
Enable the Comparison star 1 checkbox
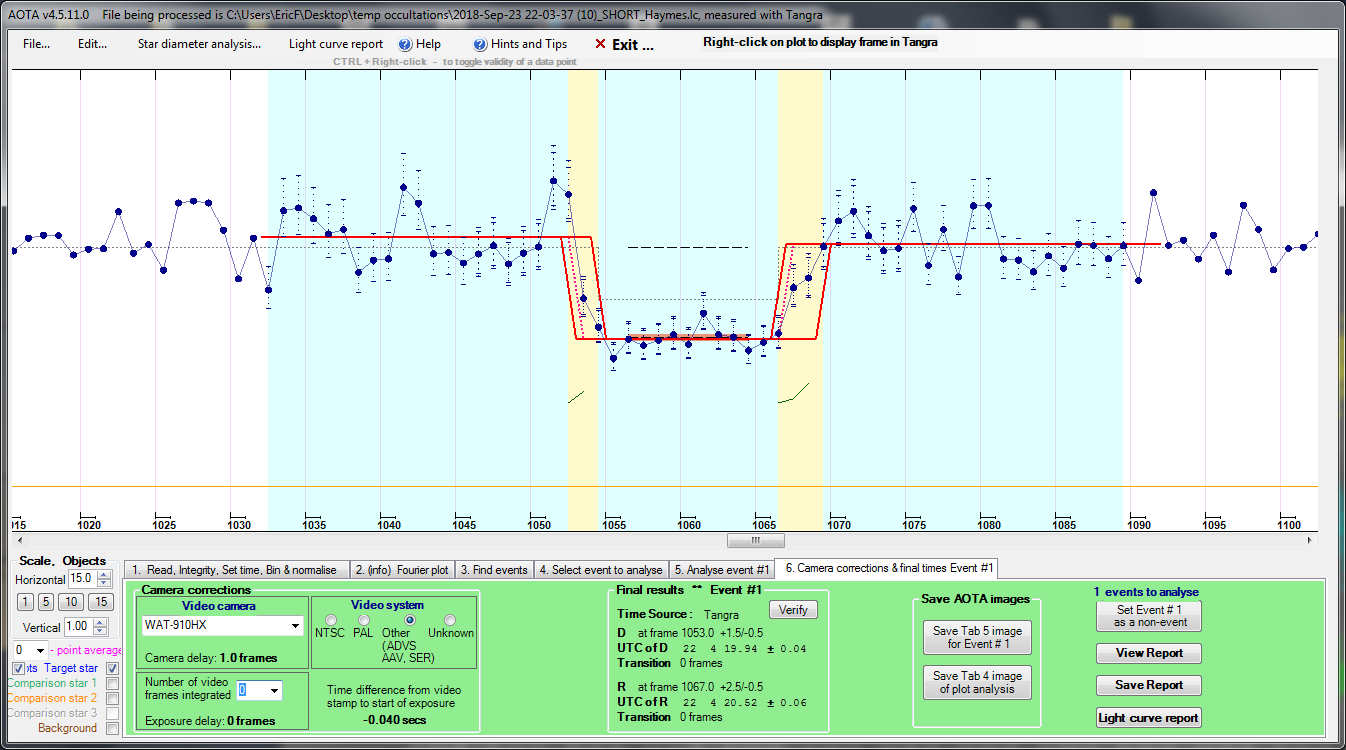(x=113, y=683)
